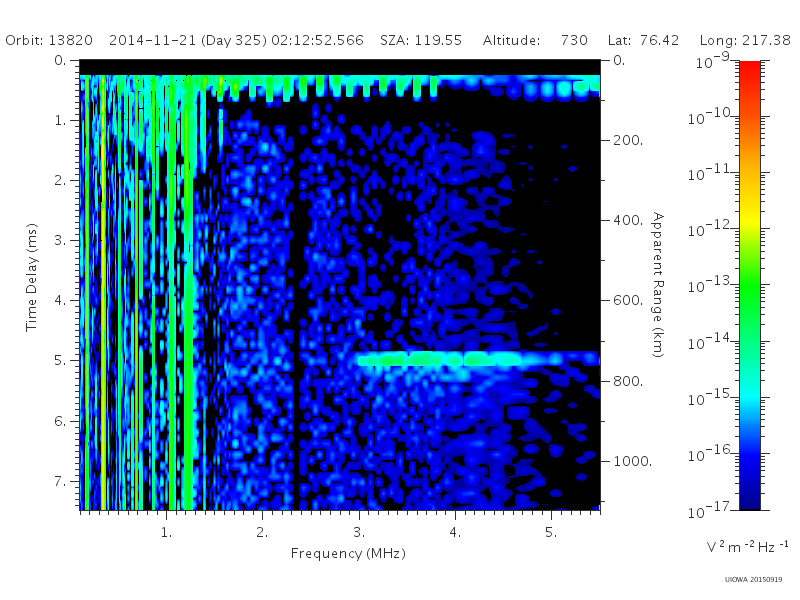Click the 'Altitude:' label
This screenshot has width=800, height=600.
pyautogui.click(x=512, y=40)
